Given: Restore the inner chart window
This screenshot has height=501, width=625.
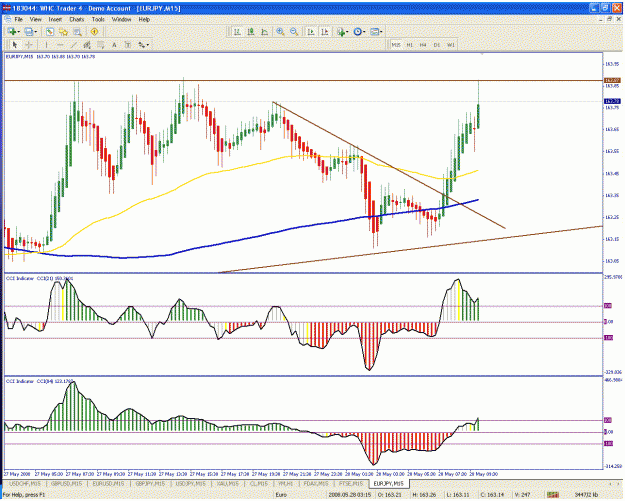Looking at the screenshot, I should (x=610, y=19).
